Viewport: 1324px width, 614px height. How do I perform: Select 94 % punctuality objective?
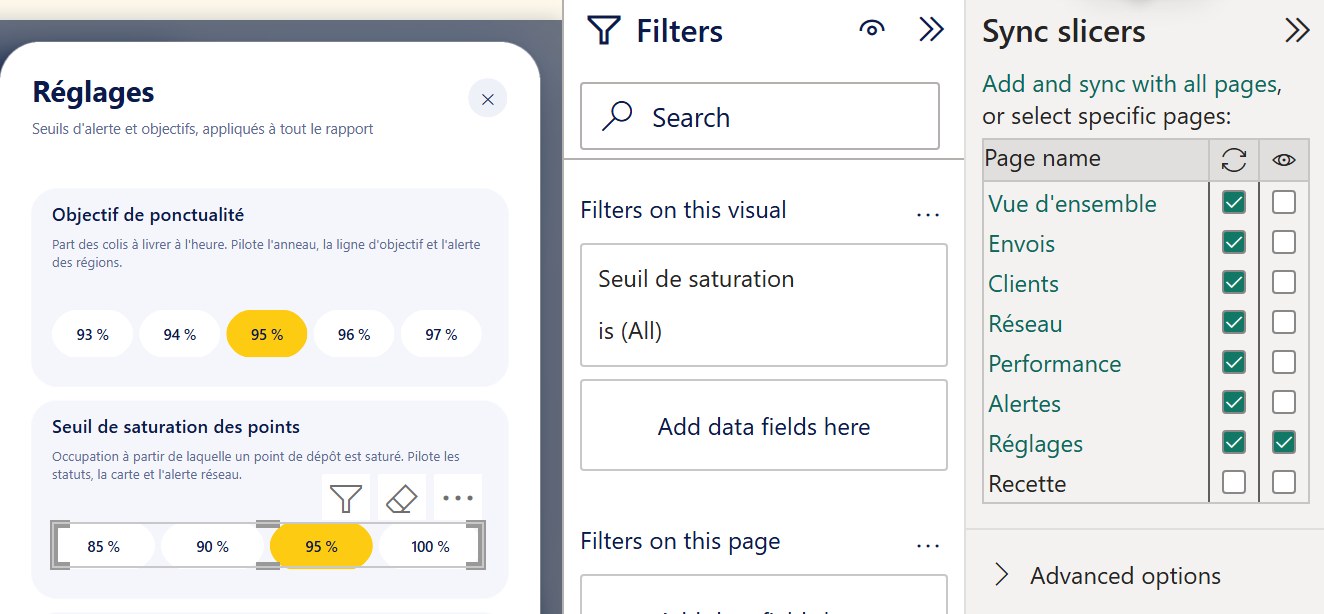coord(179,334)
